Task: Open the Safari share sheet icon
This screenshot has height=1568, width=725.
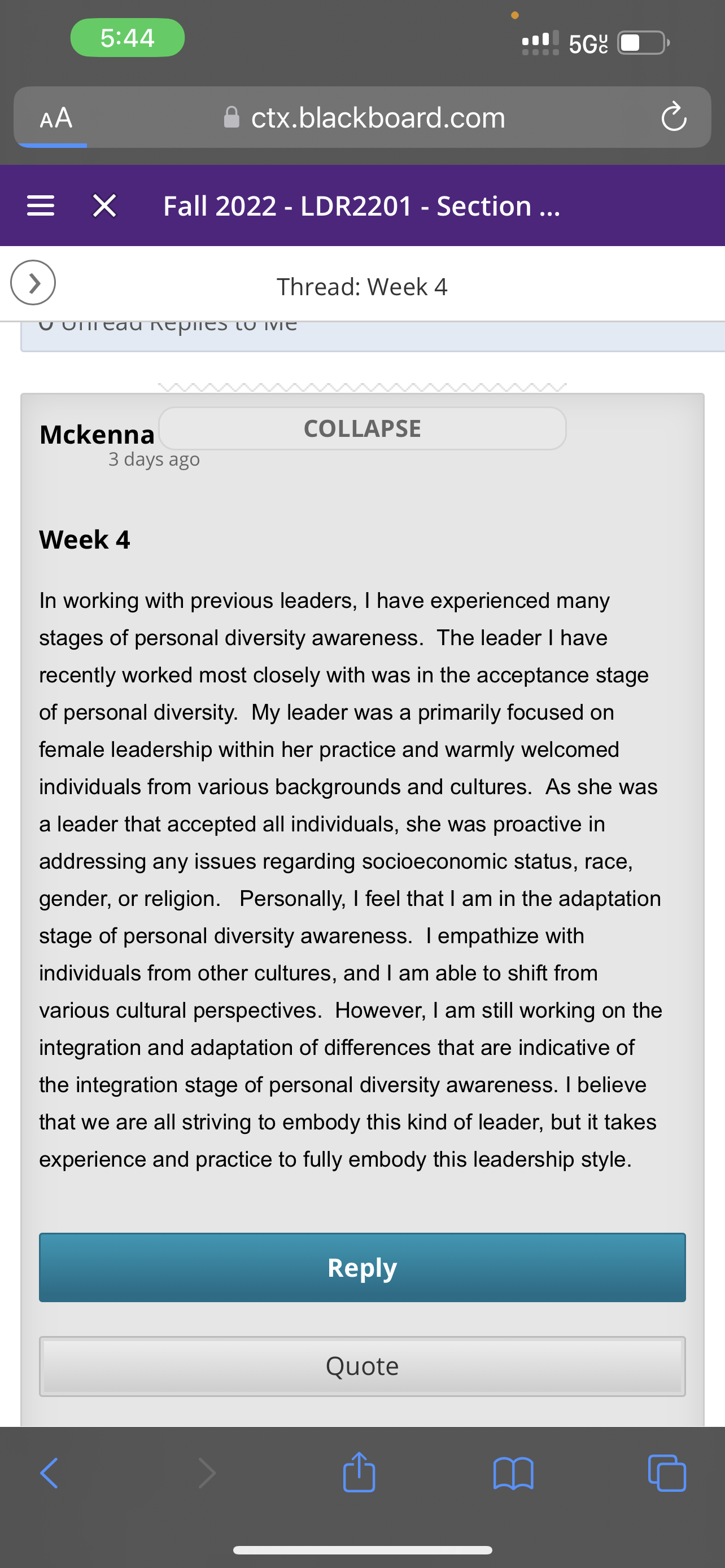Action: tap(359, 1472)
